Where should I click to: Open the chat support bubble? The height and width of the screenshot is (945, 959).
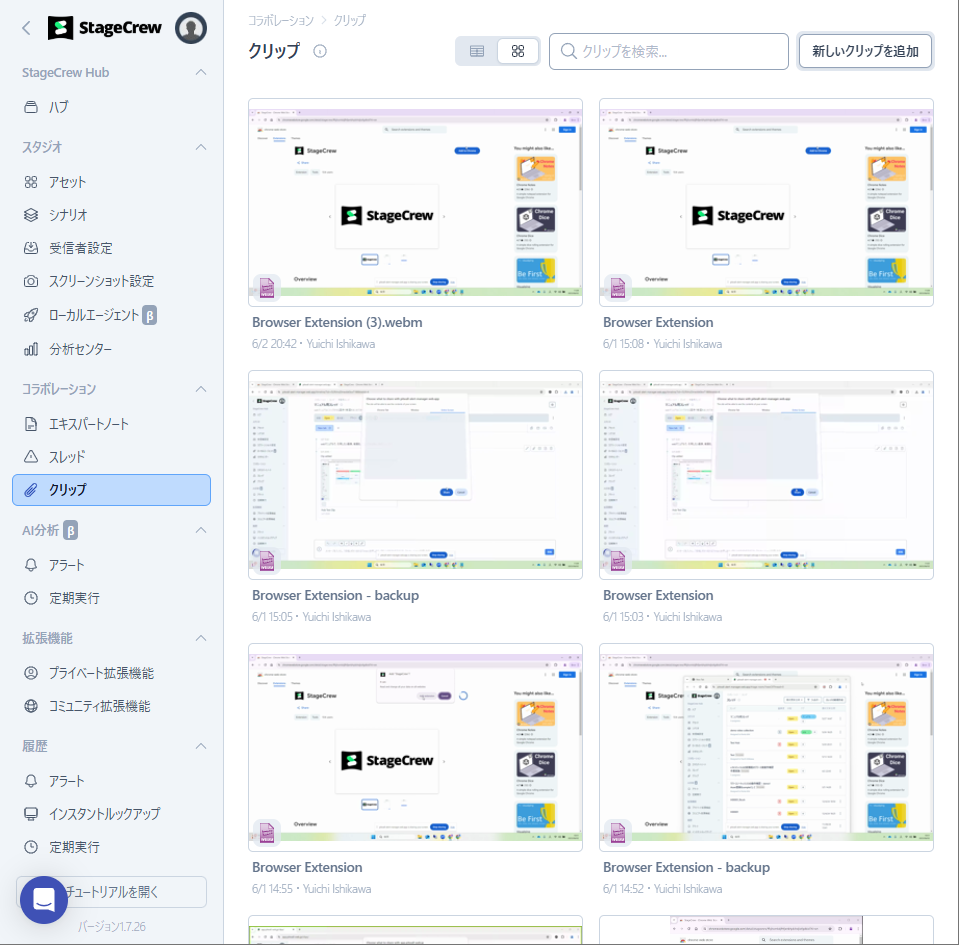click(44, 899)
